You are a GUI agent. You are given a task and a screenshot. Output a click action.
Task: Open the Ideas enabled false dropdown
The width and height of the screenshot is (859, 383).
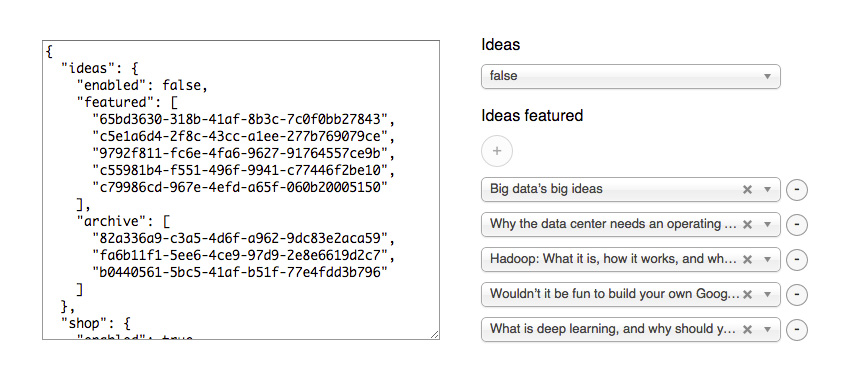tap(631, 76)
